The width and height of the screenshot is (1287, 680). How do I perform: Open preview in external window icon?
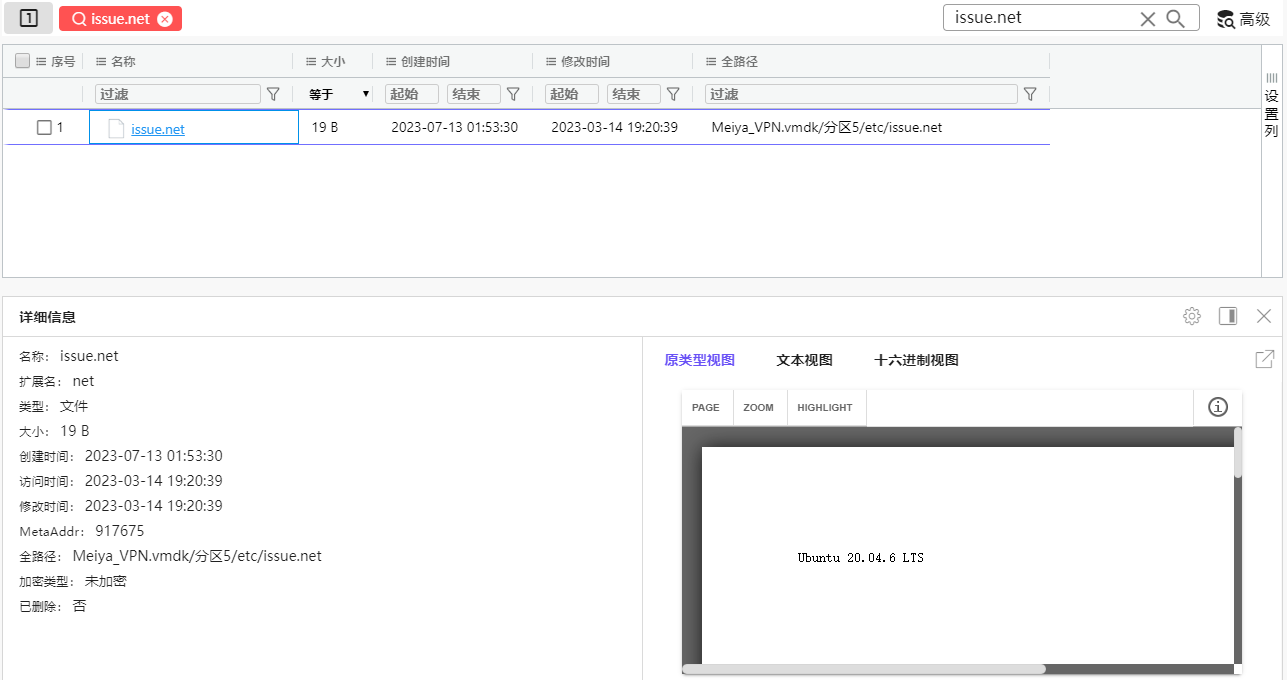[1265, 359]
